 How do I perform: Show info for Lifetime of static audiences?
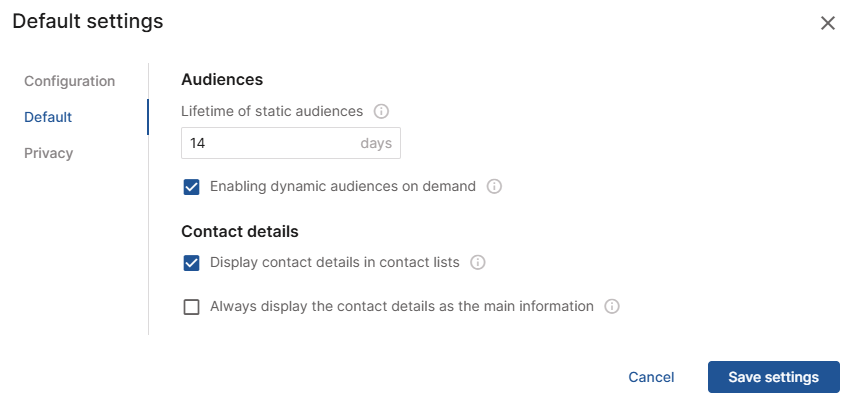(x=381, y=111)
